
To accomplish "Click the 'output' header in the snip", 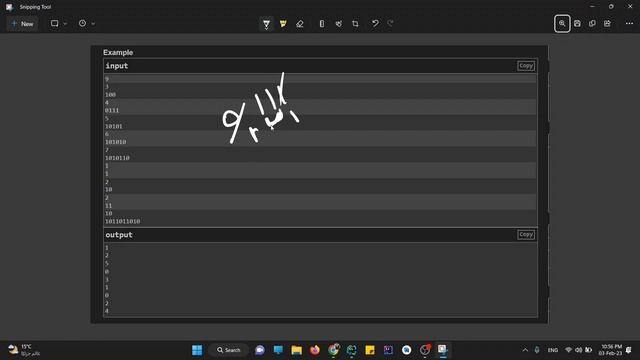I will 119,235.
